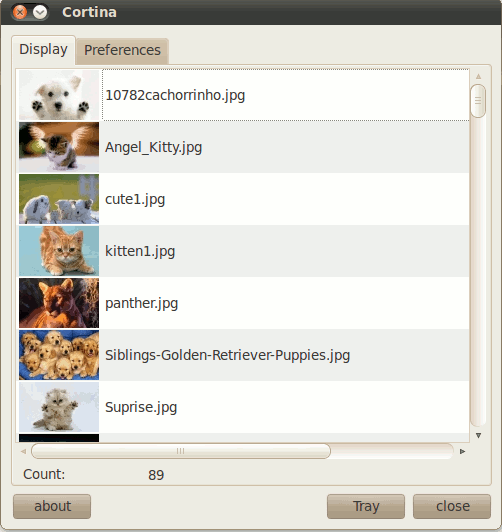Click the close button at bottom
This screenshot has width=502, height=532.
tap(452, 506)
